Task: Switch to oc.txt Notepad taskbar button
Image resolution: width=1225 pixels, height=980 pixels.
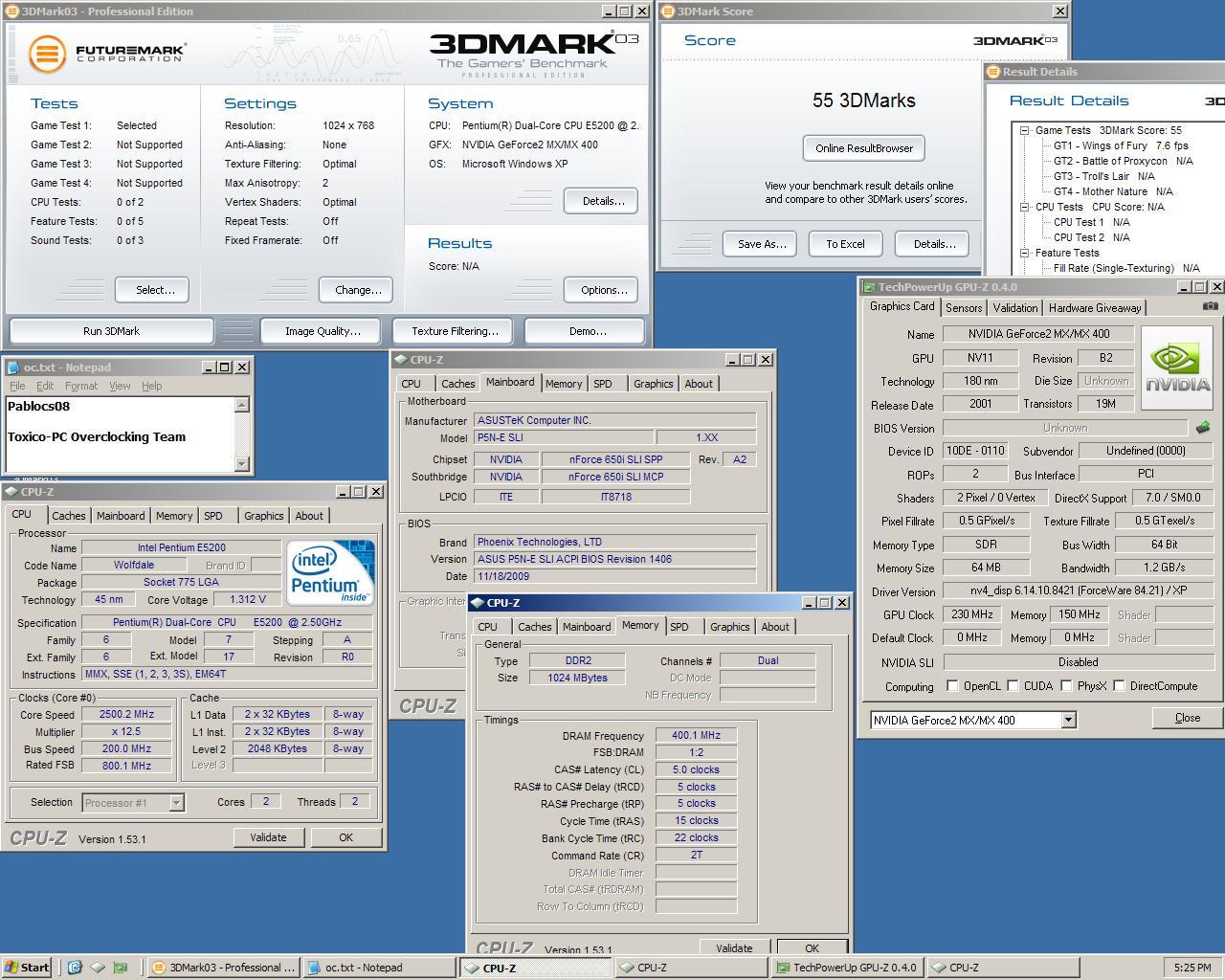Action: click(379, 968)
